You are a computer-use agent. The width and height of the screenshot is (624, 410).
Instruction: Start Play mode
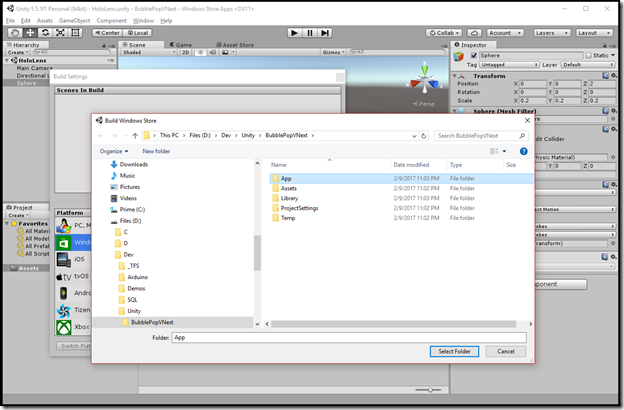[x=294, y=33]
